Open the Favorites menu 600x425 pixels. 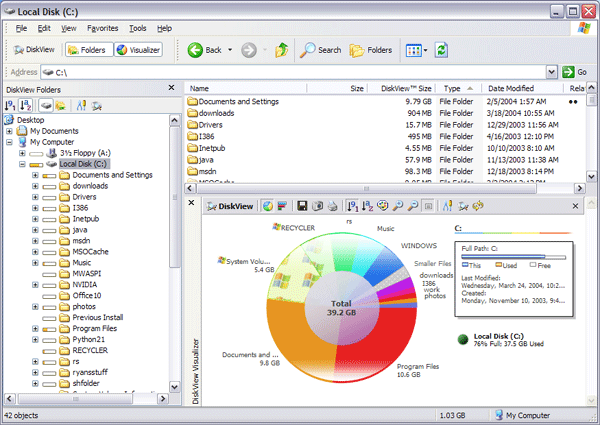click(x=103, y=28)
